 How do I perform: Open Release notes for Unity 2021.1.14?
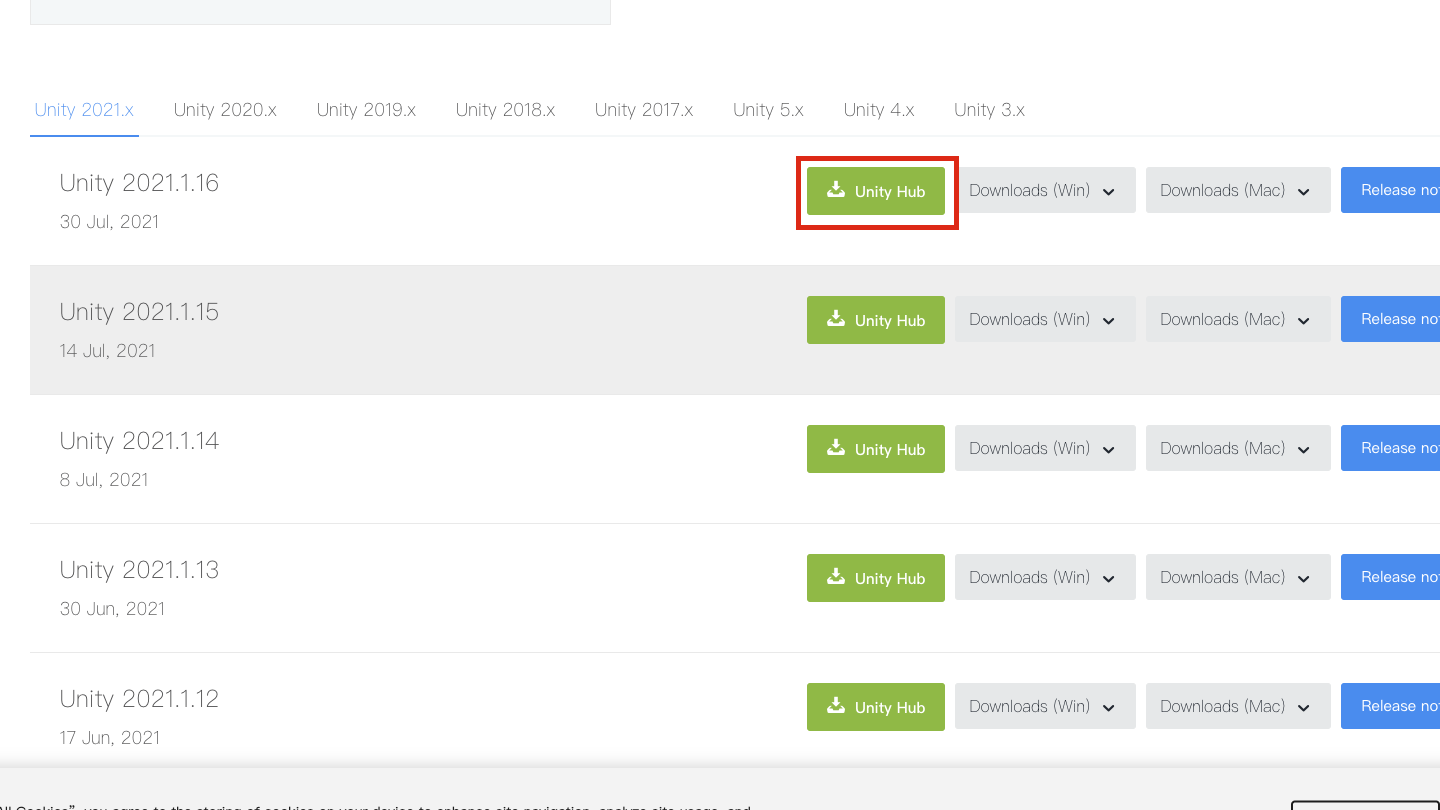(1391, 448)
